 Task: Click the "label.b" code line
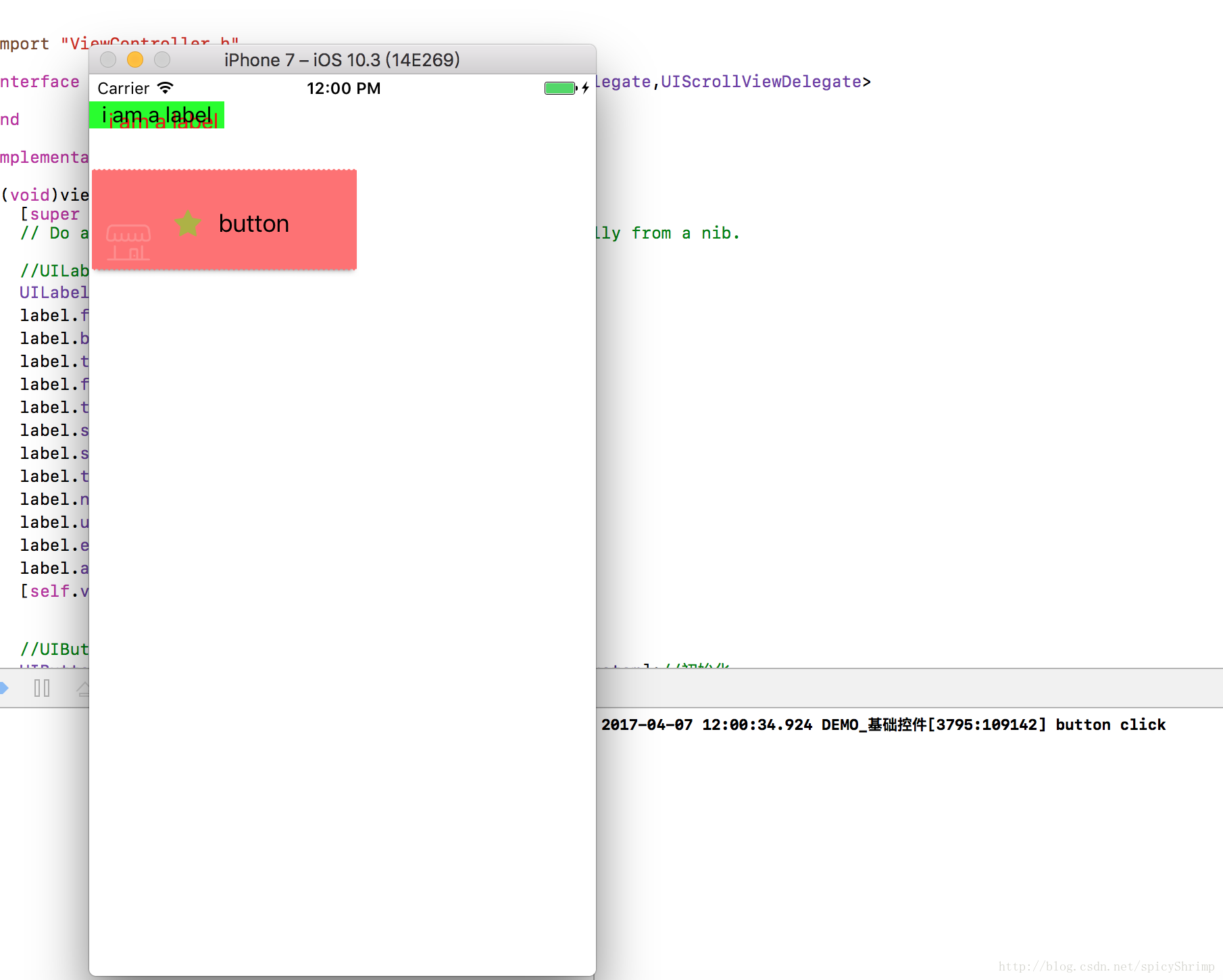click(55, 339)
